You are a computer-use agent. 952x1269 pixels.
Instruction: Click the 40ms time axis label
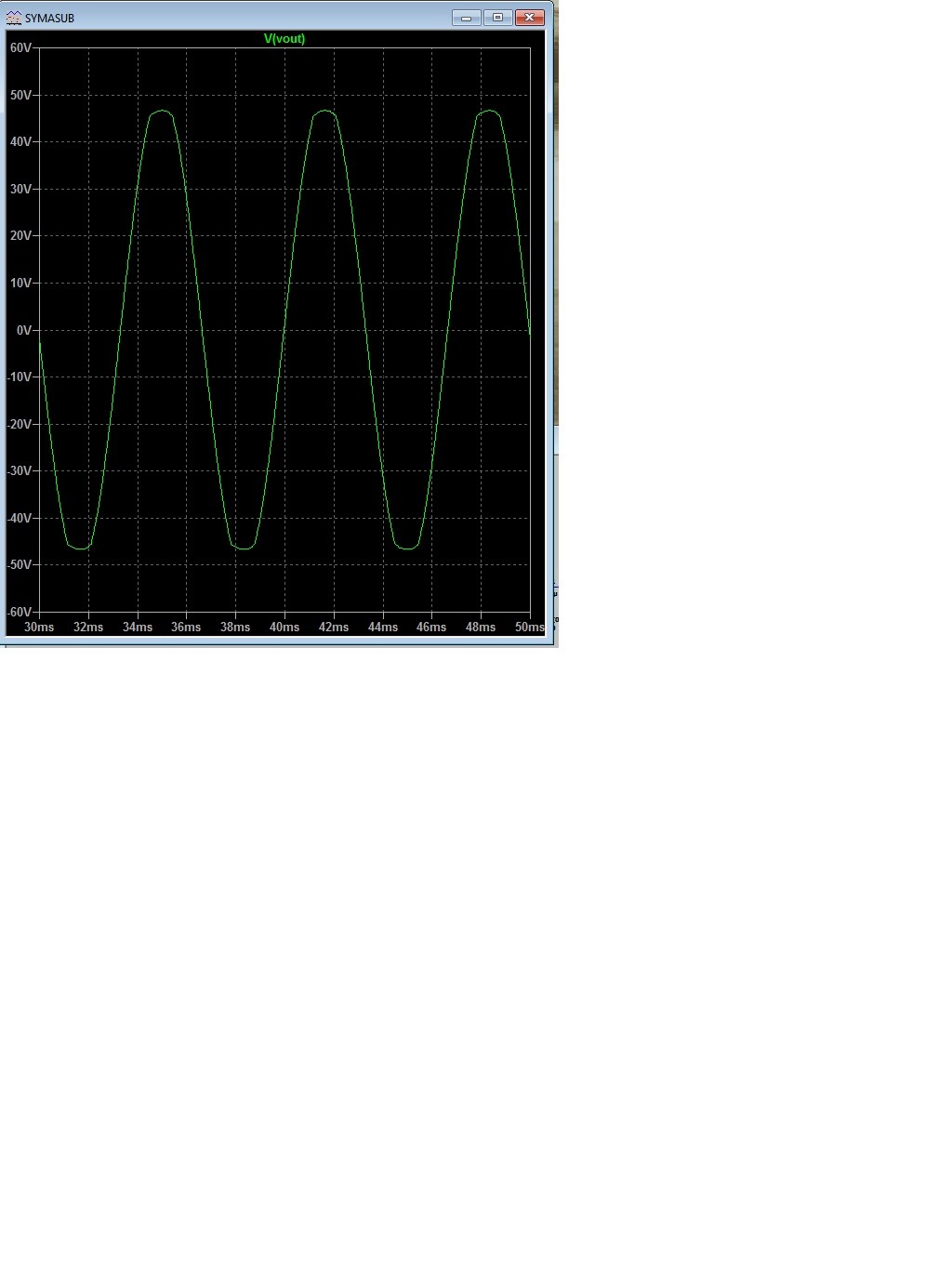point(284,628)
